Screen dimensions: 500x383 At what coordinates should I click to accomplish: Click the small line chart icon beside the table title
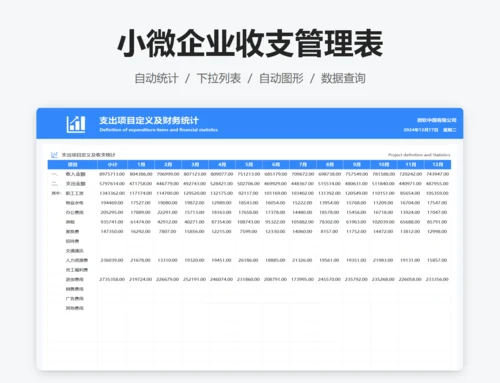[54, 155]
